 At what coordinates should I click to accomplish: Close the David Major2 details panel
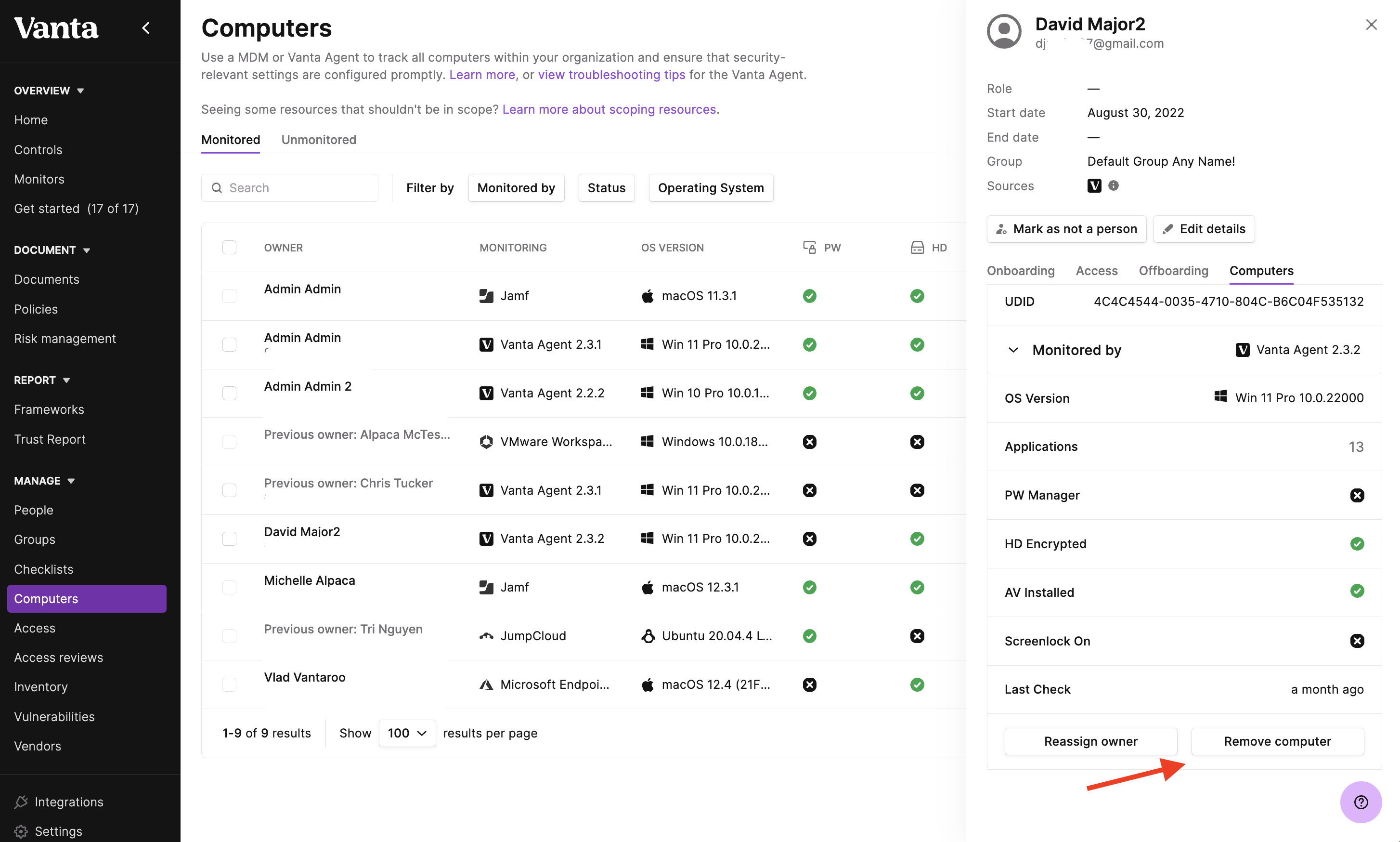click(x=1371, y=25)
